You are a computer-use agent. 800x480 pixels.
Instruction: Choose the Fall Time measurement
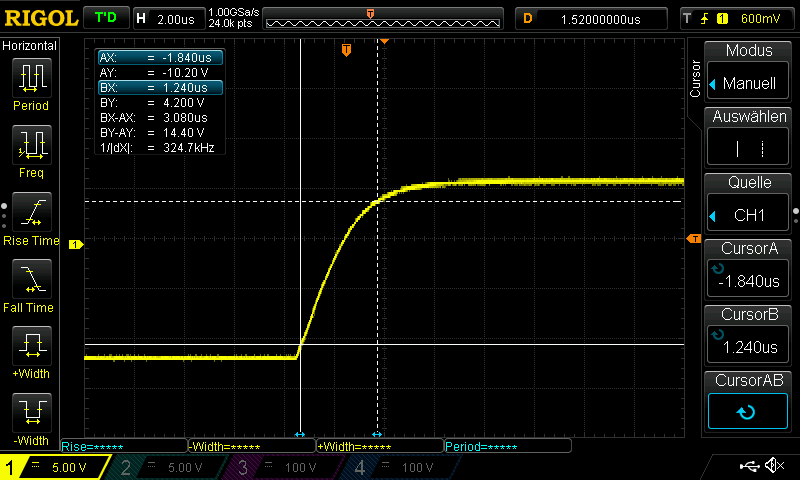31,285
